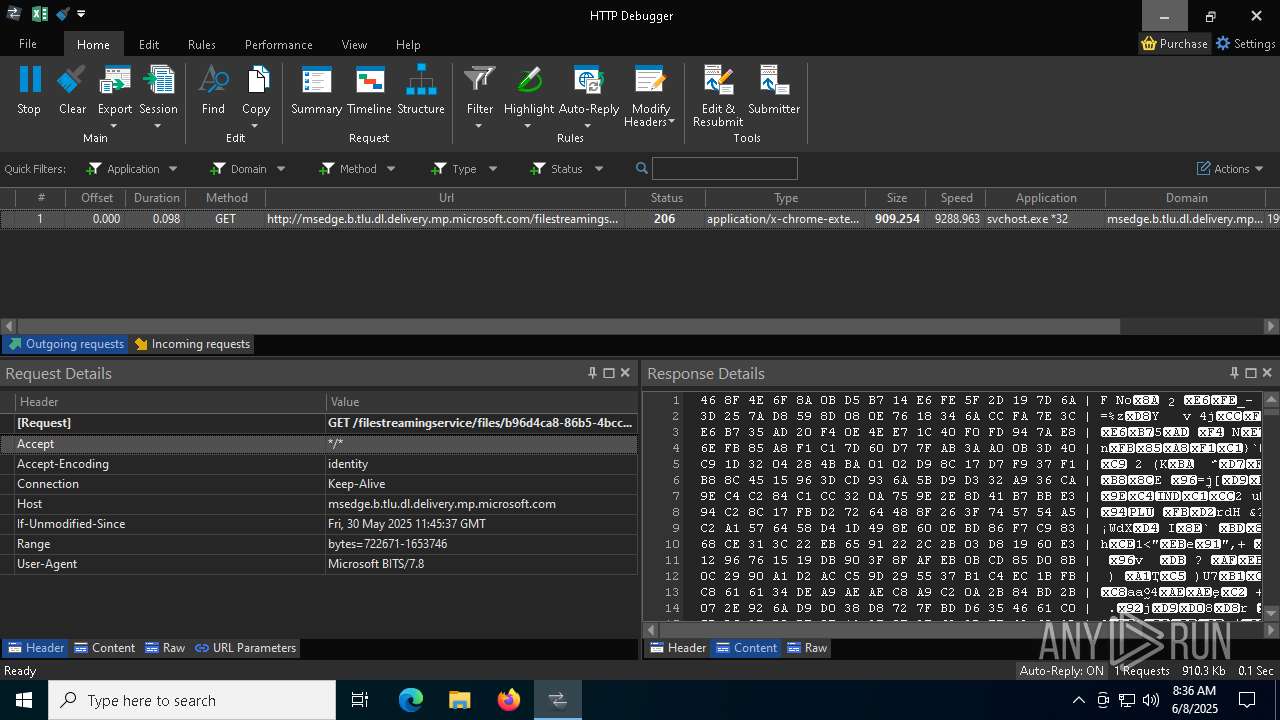Click the Purchase button
This screenshot has width=1280, height=720.
[x=1175, y=43]
